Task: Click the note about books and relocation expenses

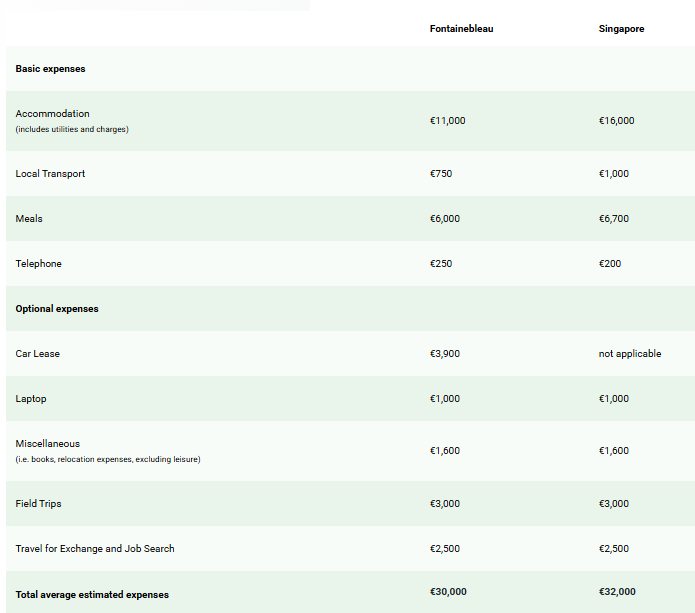Action: 108,459
